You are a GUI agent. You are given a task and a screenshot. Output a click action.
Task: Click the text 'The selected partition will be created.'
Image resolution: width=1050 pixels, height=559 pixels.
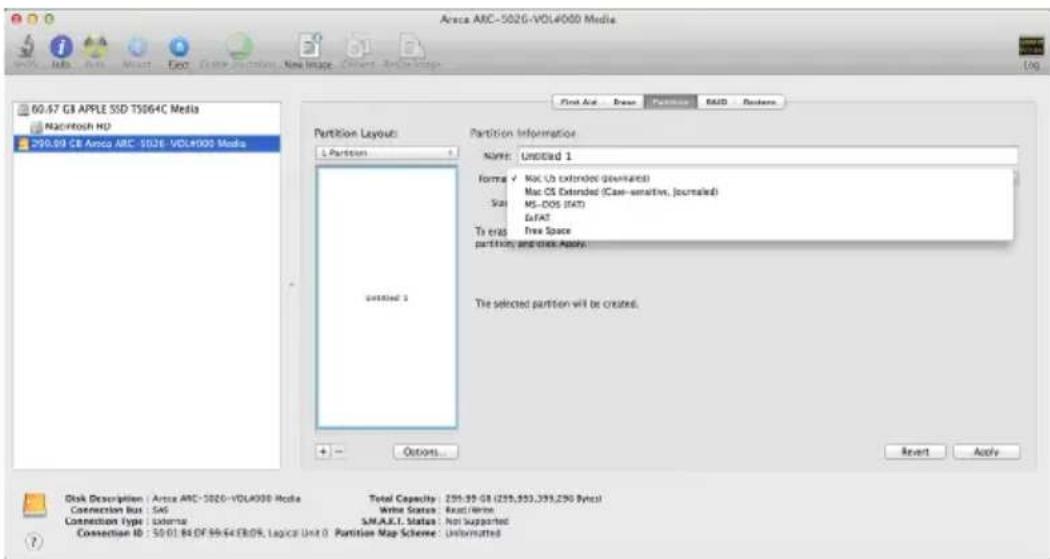coord(556,304)
